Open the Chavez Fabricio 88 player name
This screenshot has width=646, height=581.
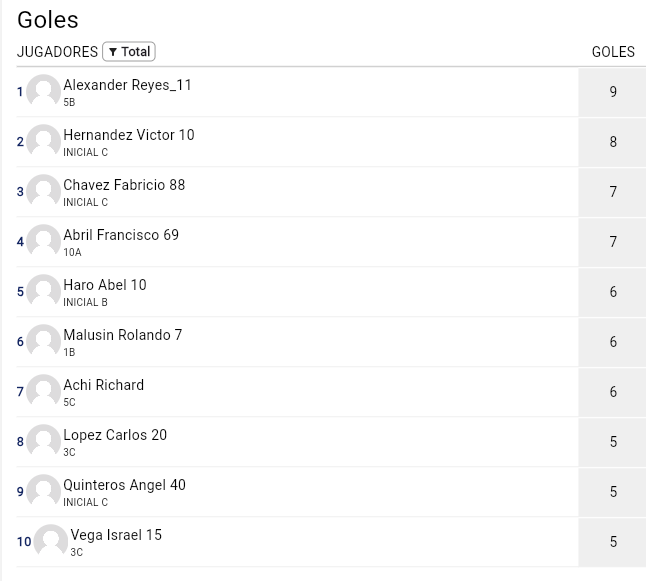coord(124,185)
